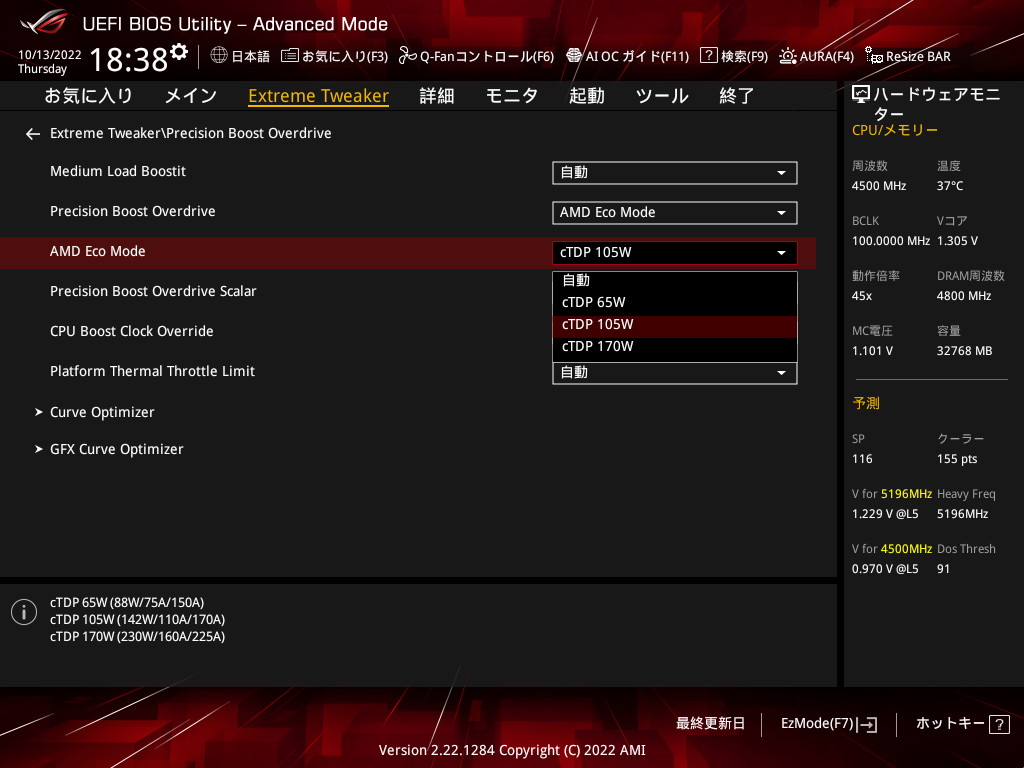Click Version 2.22.1284 copyright text
The height and width of the screenshot is (768, 1024).
click(512, 750)
